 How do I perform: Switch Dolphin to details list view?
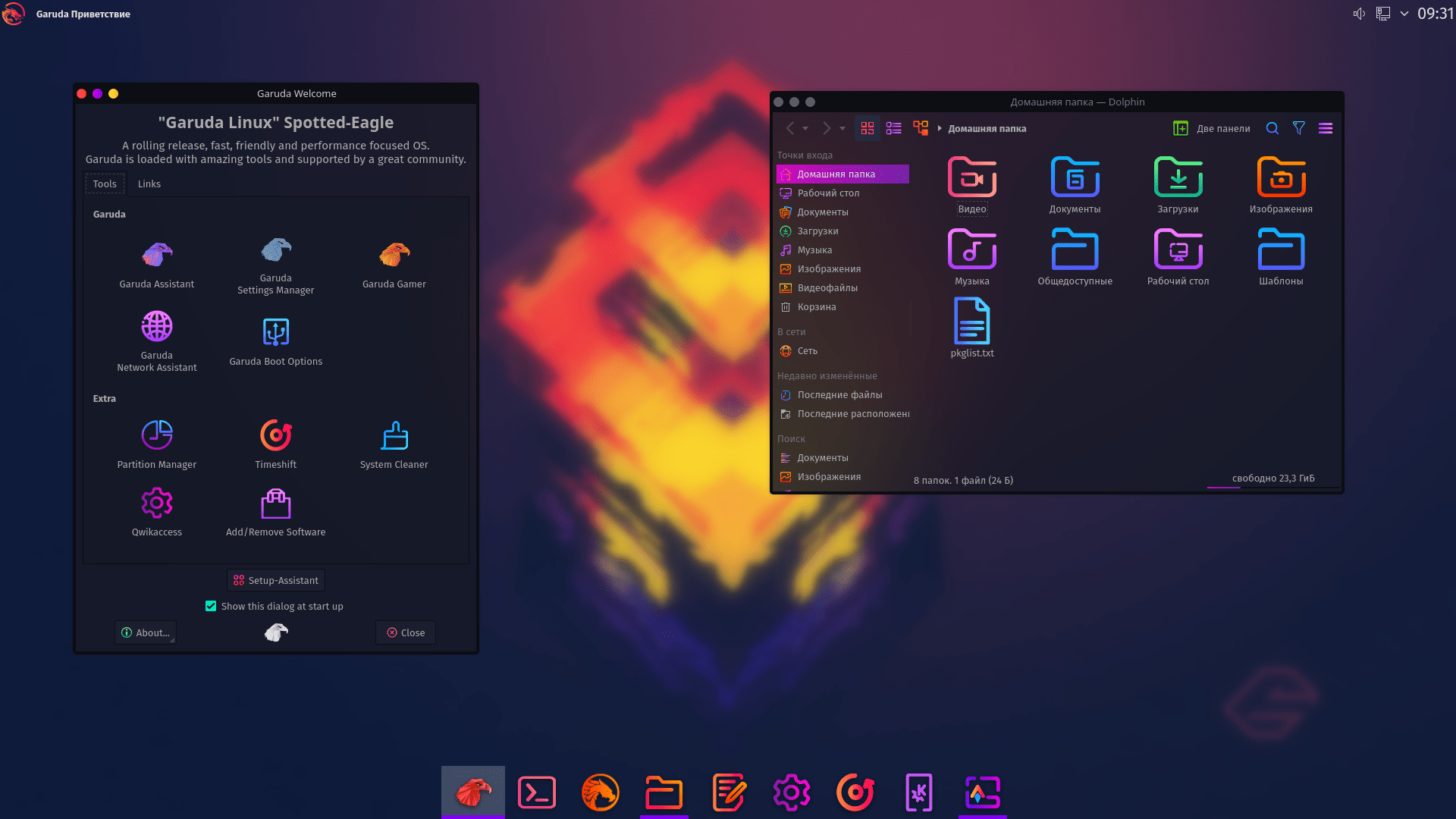tap(893, 128)
